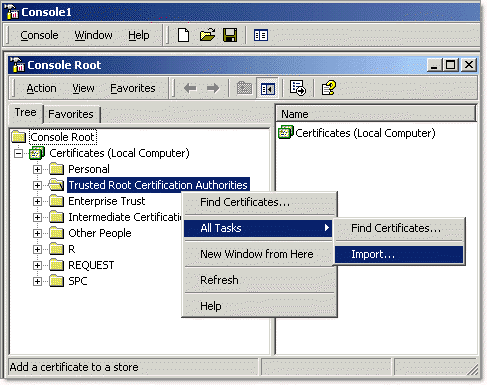487x385 pixels.
Task: Choose Help in the context menu
Action: pos(259,306)
